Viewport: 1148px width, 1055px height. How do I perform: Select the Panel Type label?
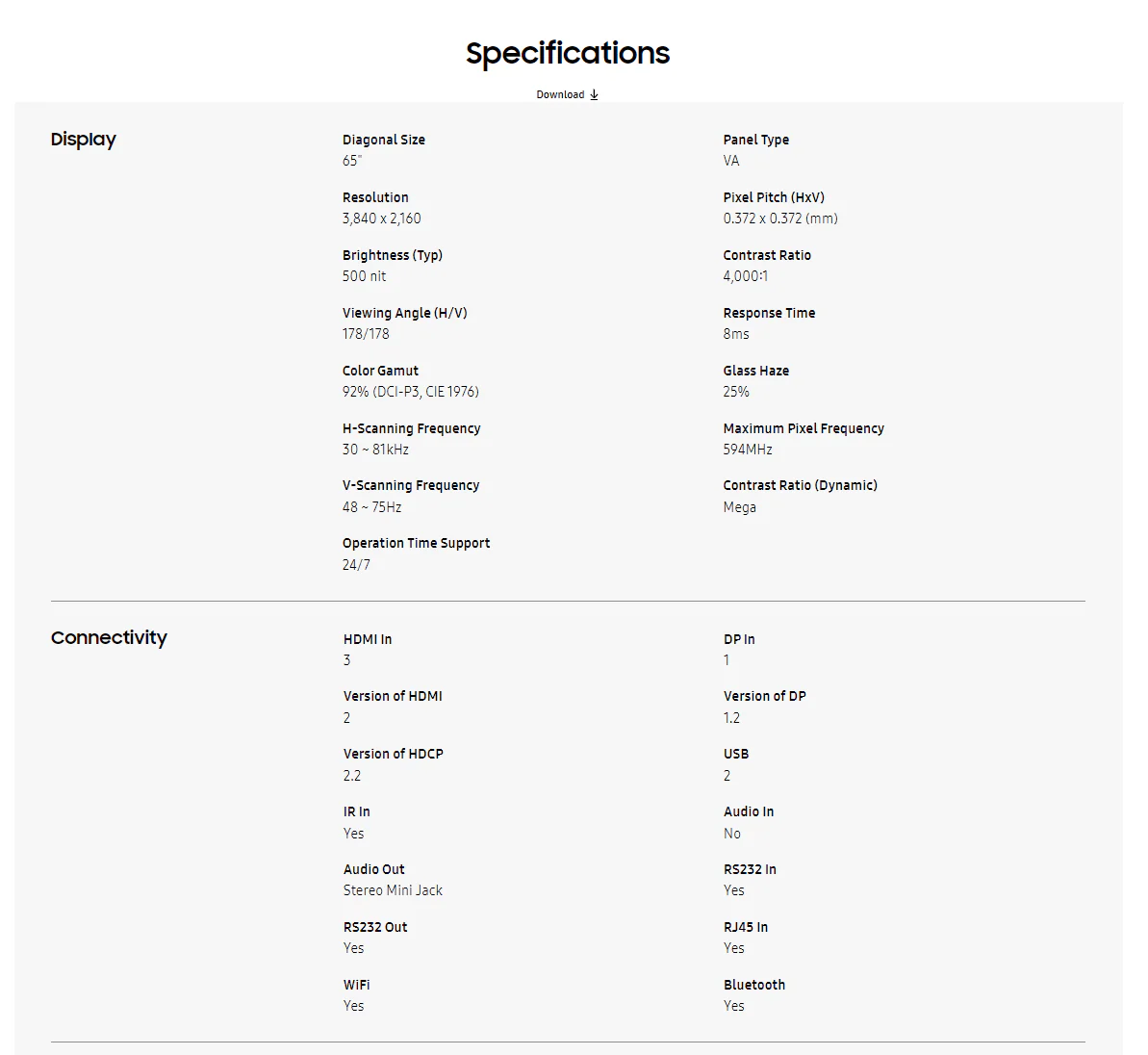(x=756, y=140)
